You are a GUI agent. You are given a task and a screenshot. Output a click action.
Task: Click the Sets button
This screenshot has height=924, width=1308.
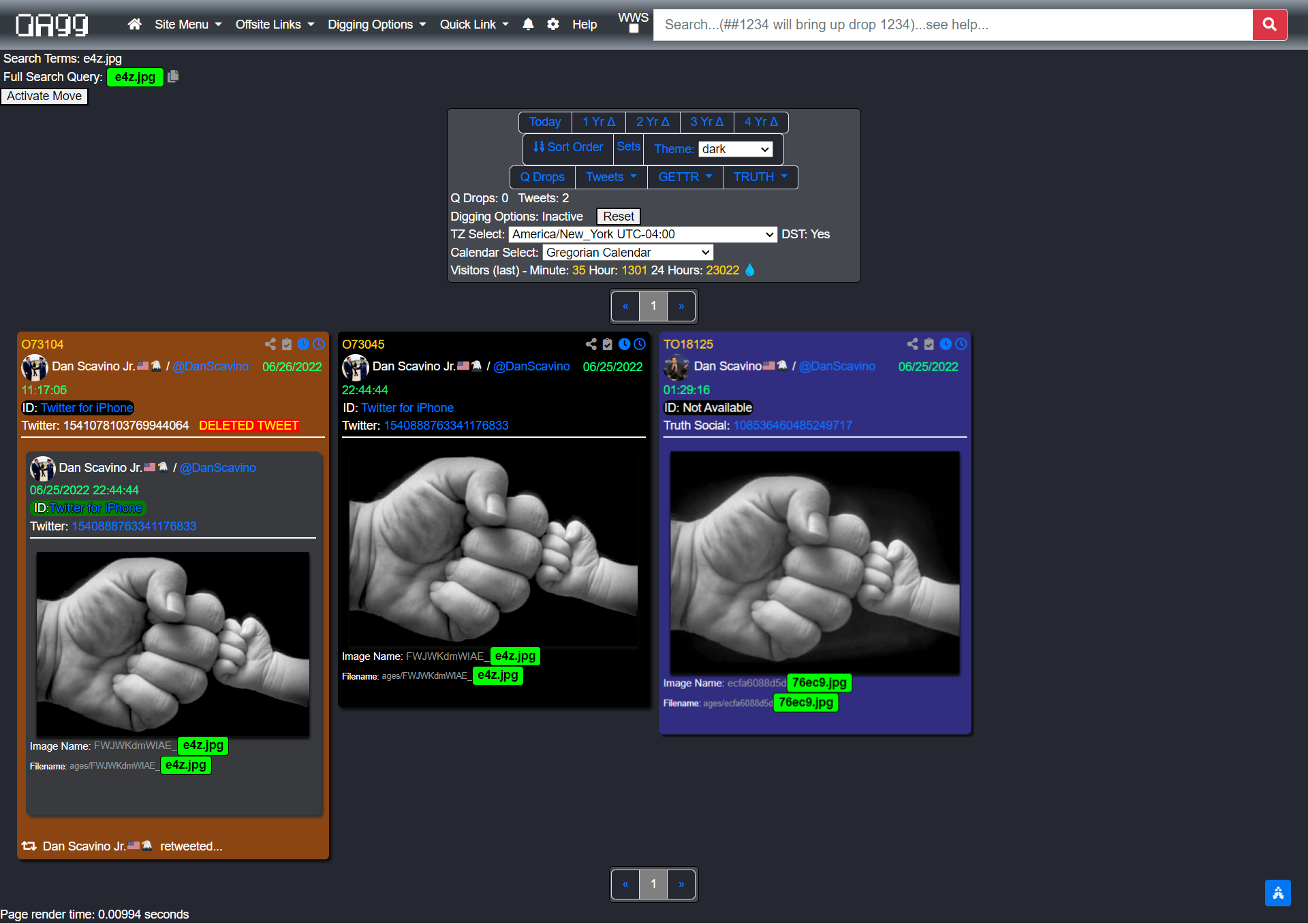tap(628, 146)
